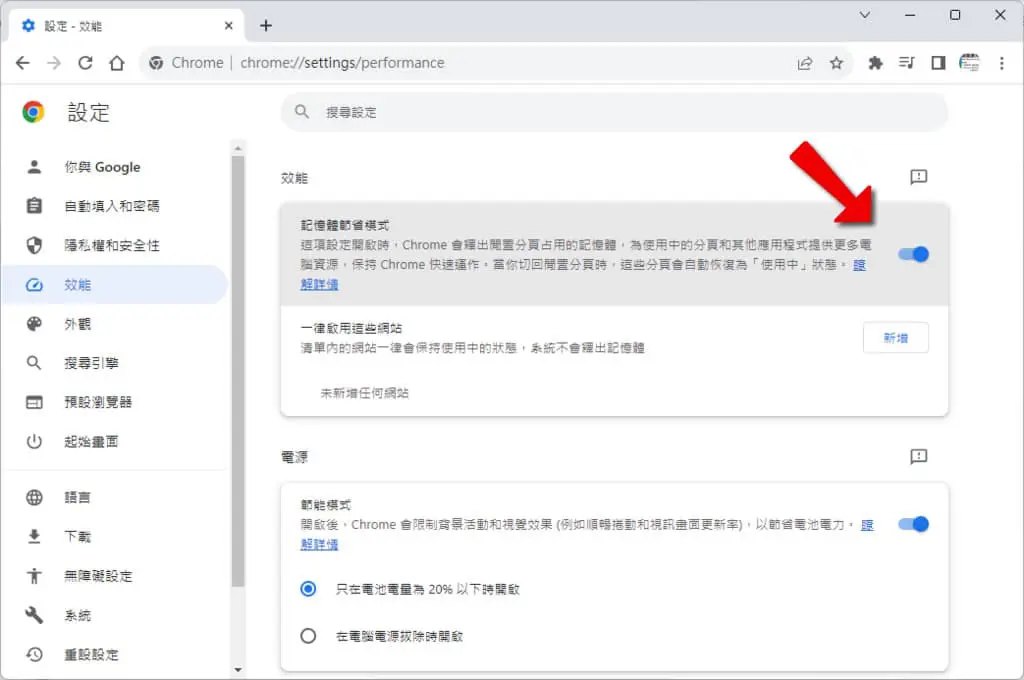This screenshot has width=1024, height=680.
Task: Send feedback icon beside 效能 heading
Action: pyautogui.click(x=918, y=177)
